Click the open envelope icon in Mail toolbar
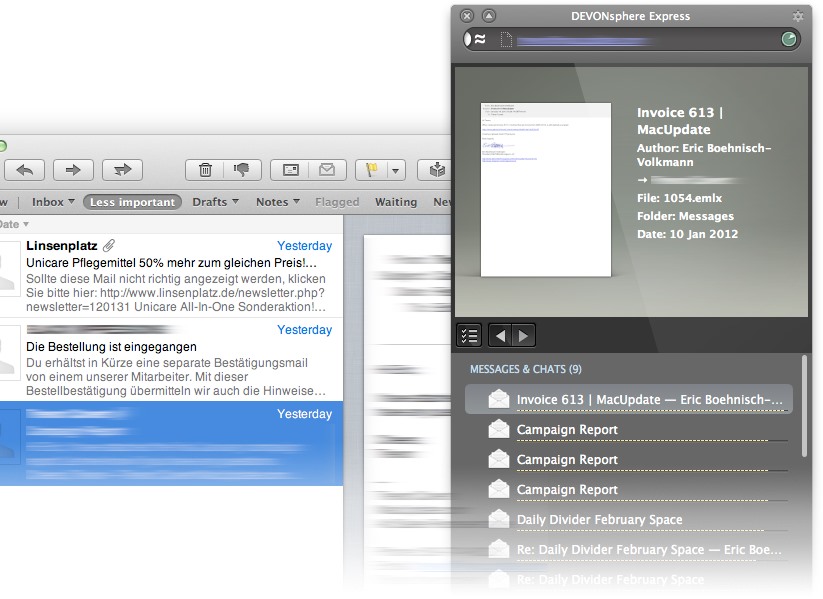Image resolution: width=823 pixels, height=599 pixels. point(327,170)
